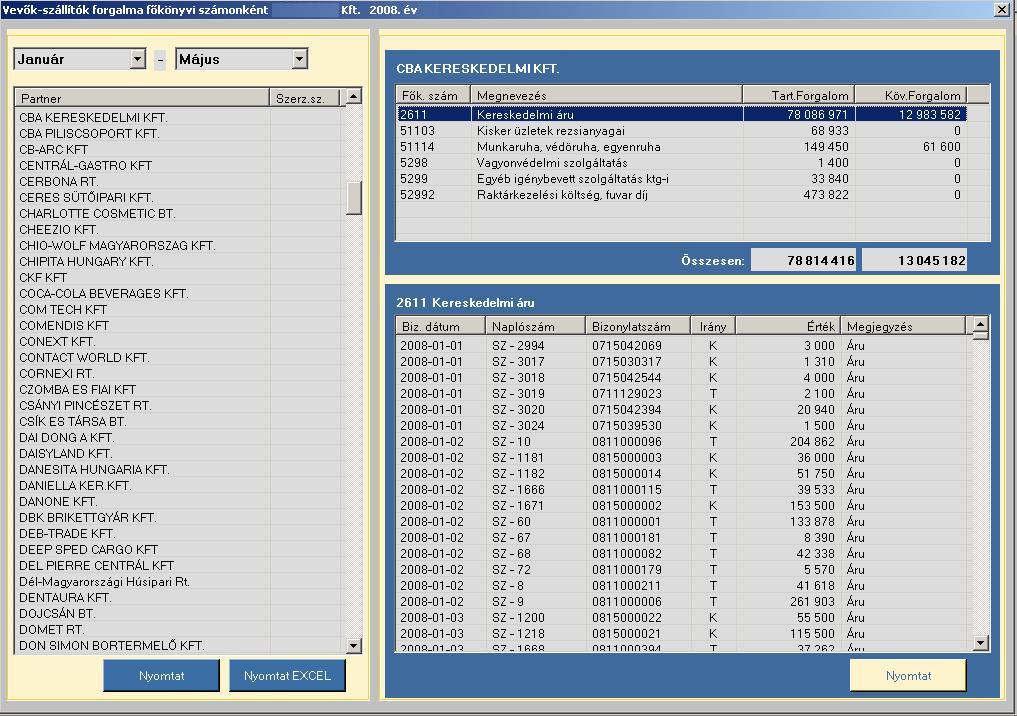Select transaction with voucher number 0715042069
This screenshot has width=1017, height=716.
point(684,346)
